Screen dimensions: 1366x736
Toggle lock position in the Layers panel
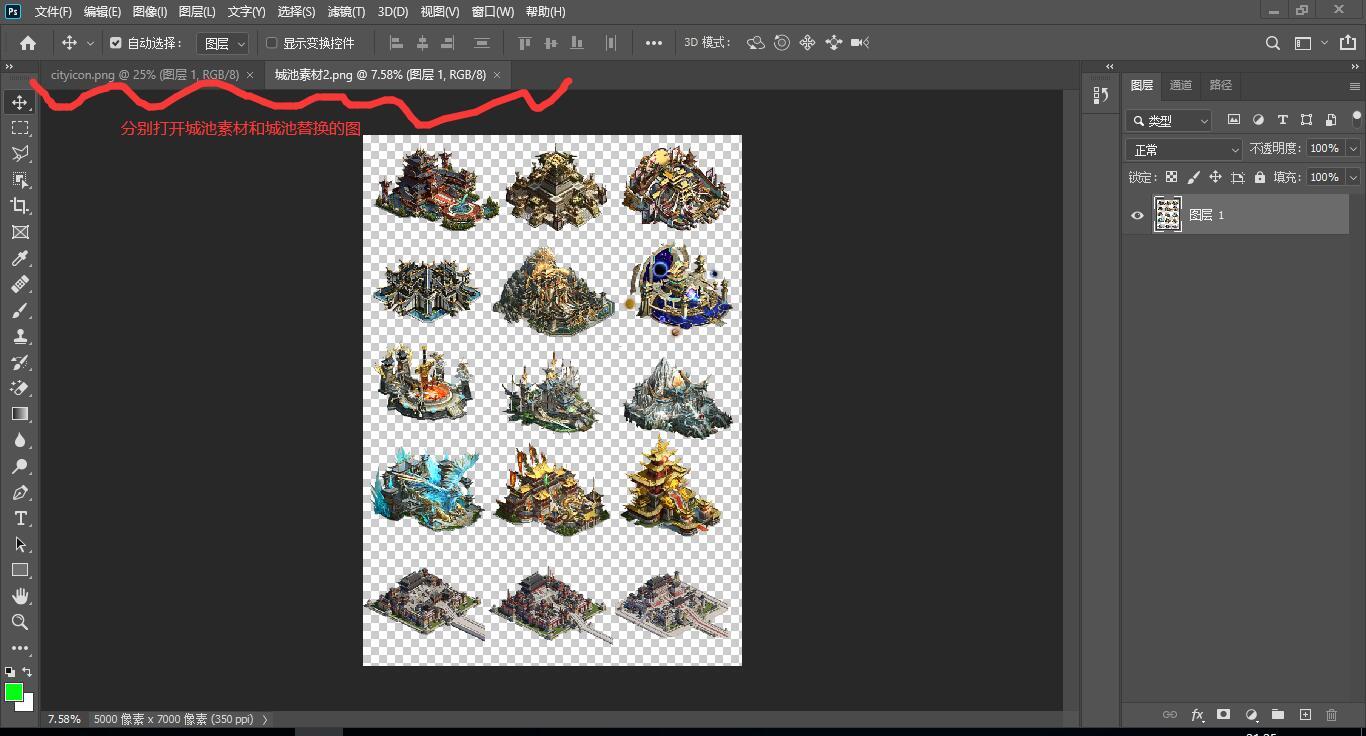(1215, 177)
